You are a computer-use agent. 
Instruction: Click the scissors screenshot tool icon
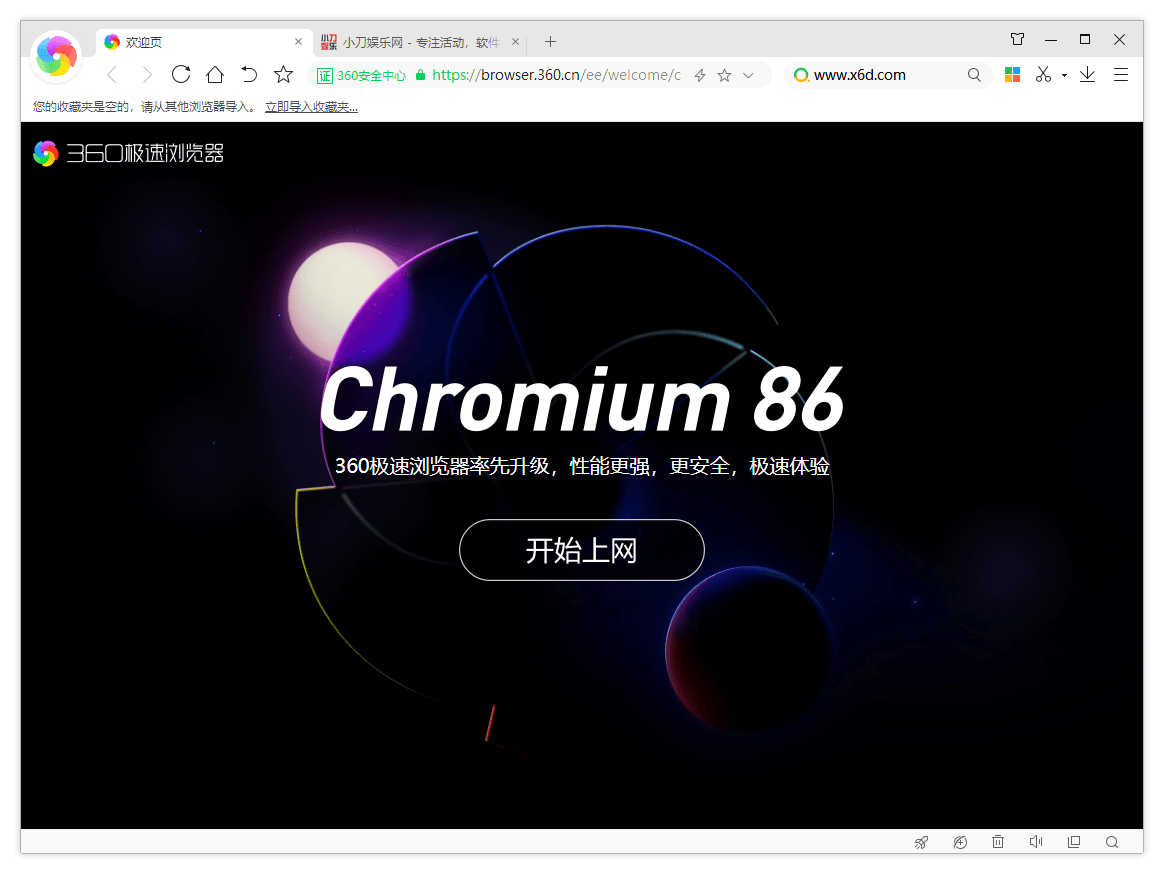[x=1043, y=74]
